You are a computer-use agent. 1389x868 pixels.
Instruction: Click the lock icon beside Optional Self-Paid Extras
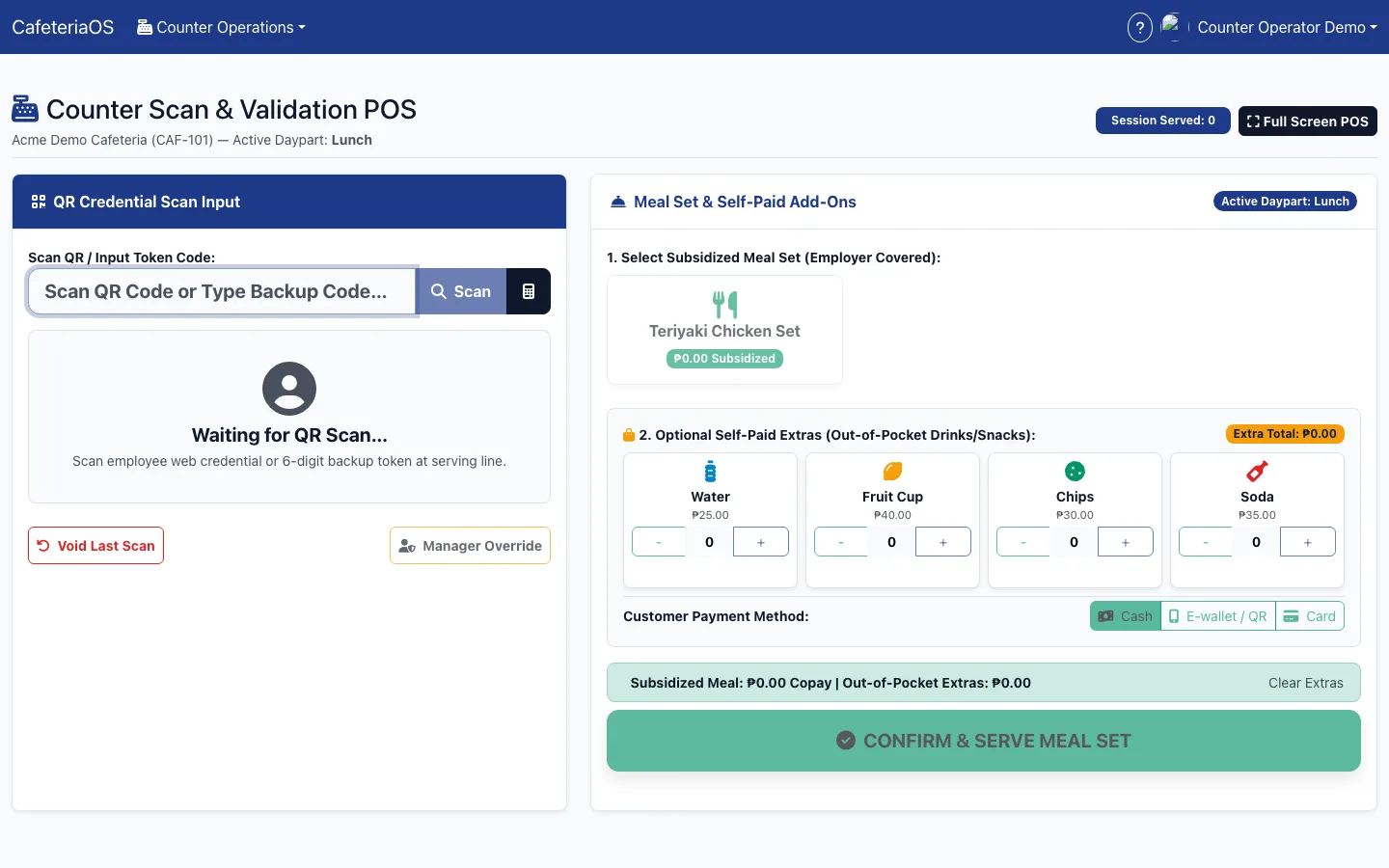point(629,435)
